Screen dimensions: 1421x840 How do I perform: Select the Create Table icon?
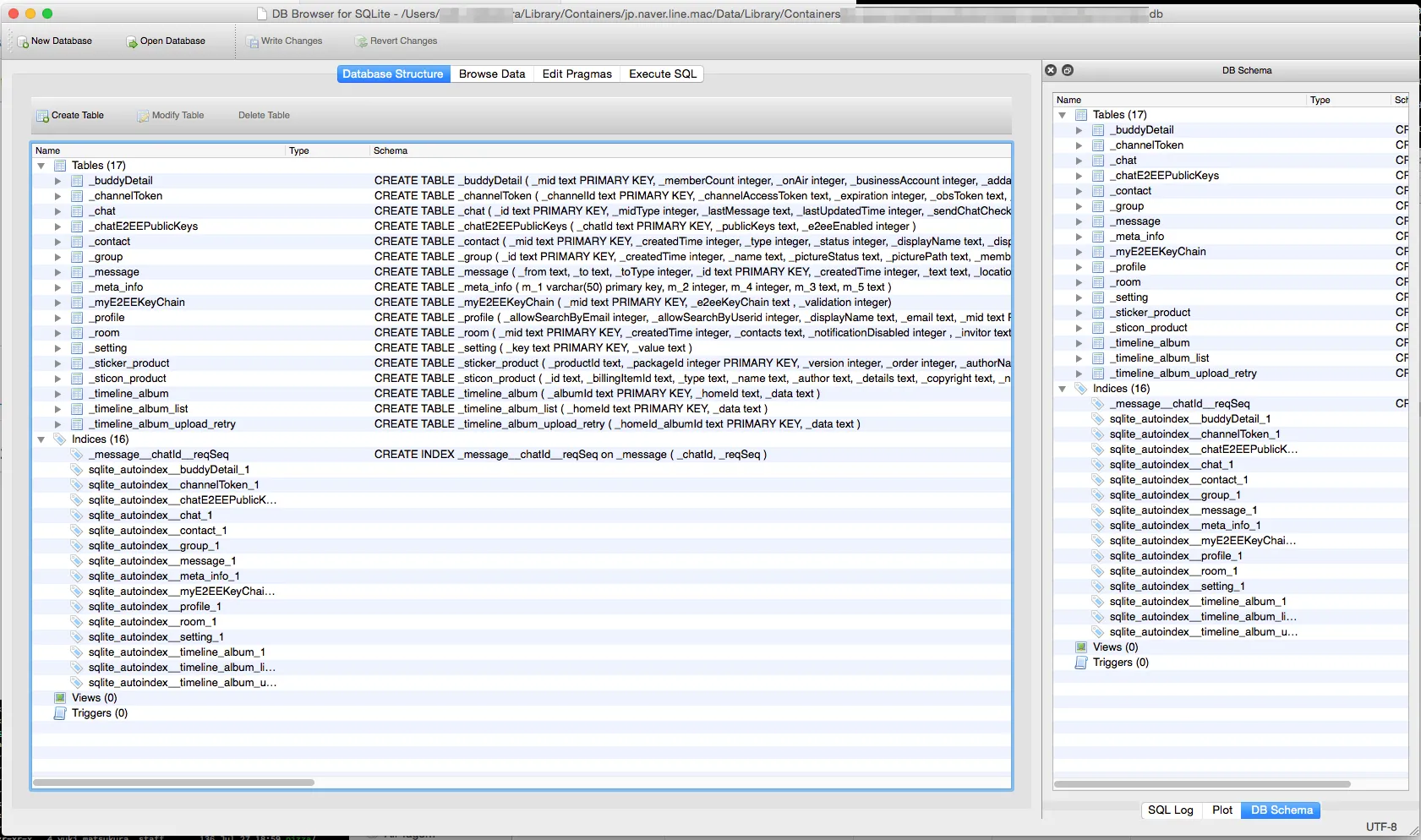point(41,115)
